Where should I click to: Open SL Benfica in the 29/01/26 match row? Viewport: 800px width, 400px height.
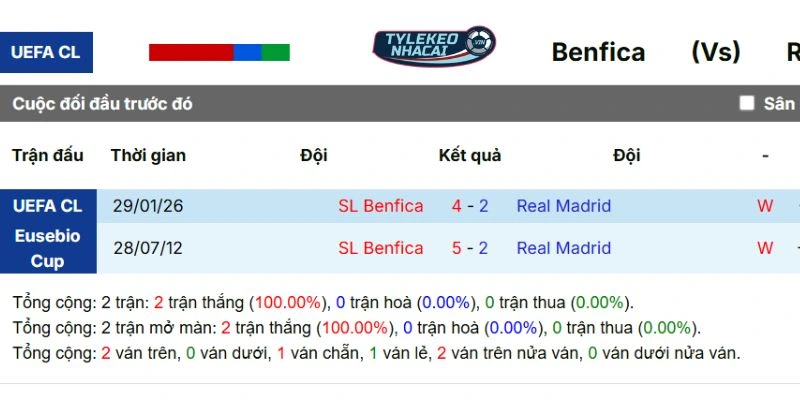[380, 206]
